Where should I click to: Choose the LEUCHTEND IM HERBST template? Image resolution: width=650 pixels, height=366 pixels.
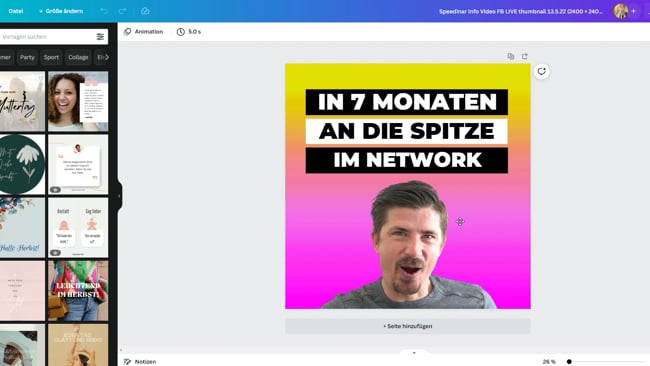coord(78,291)
